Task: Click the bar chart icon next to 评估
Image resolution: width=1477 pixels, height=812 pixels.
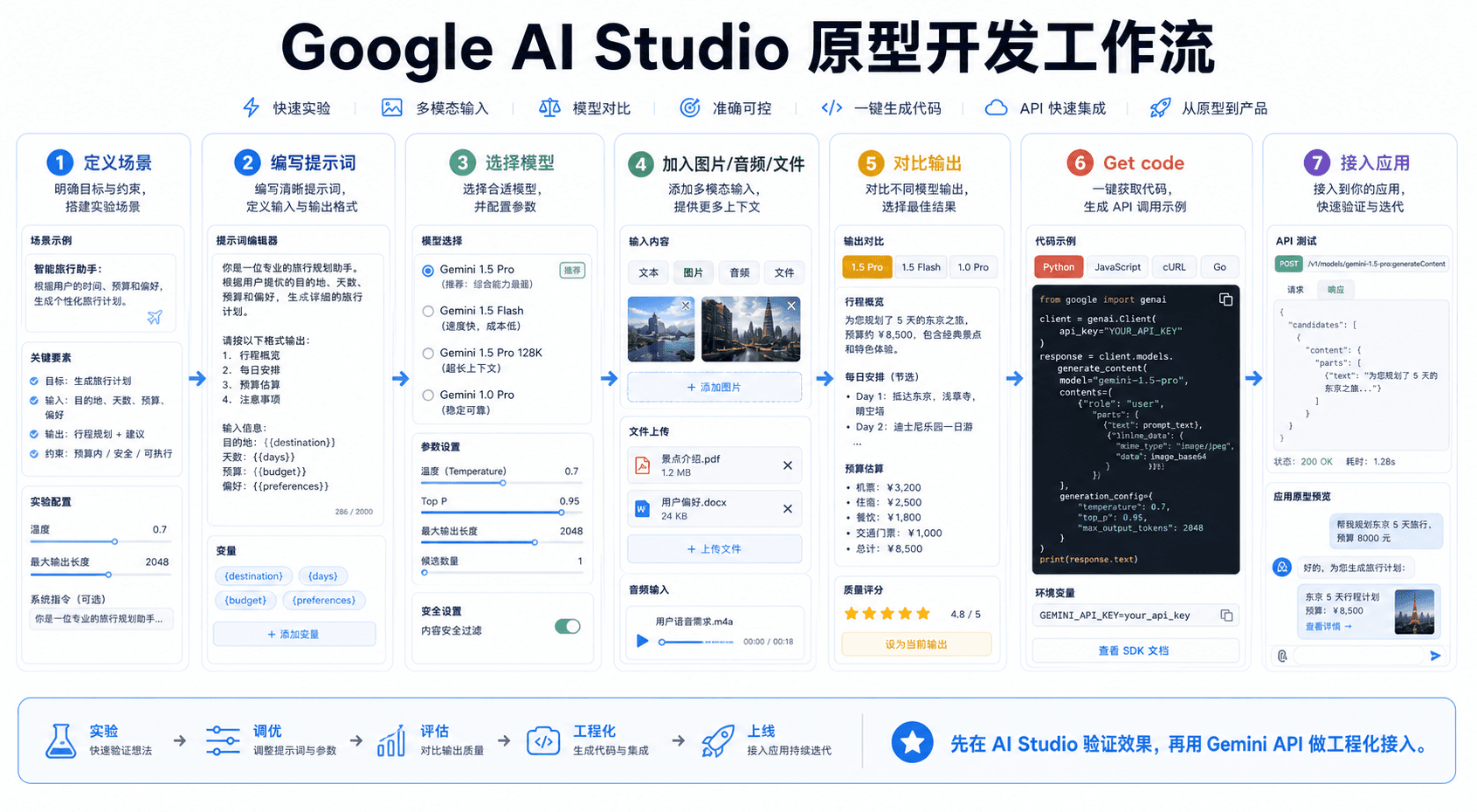Action: [391, 740]
